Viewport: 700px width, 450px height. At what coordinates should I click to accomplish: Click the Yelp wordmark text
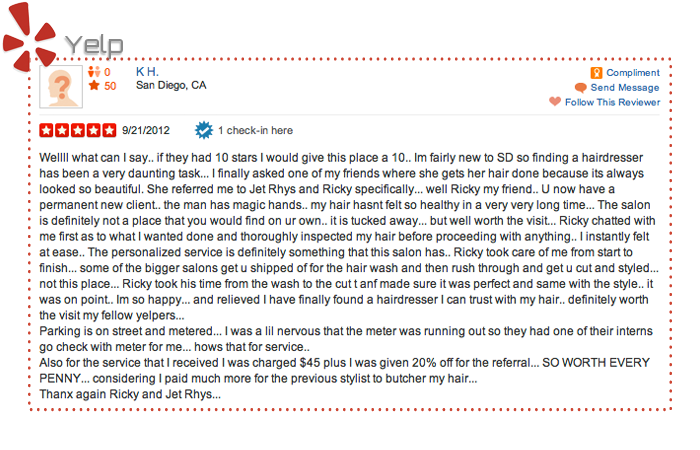click(x=94, y=45)
